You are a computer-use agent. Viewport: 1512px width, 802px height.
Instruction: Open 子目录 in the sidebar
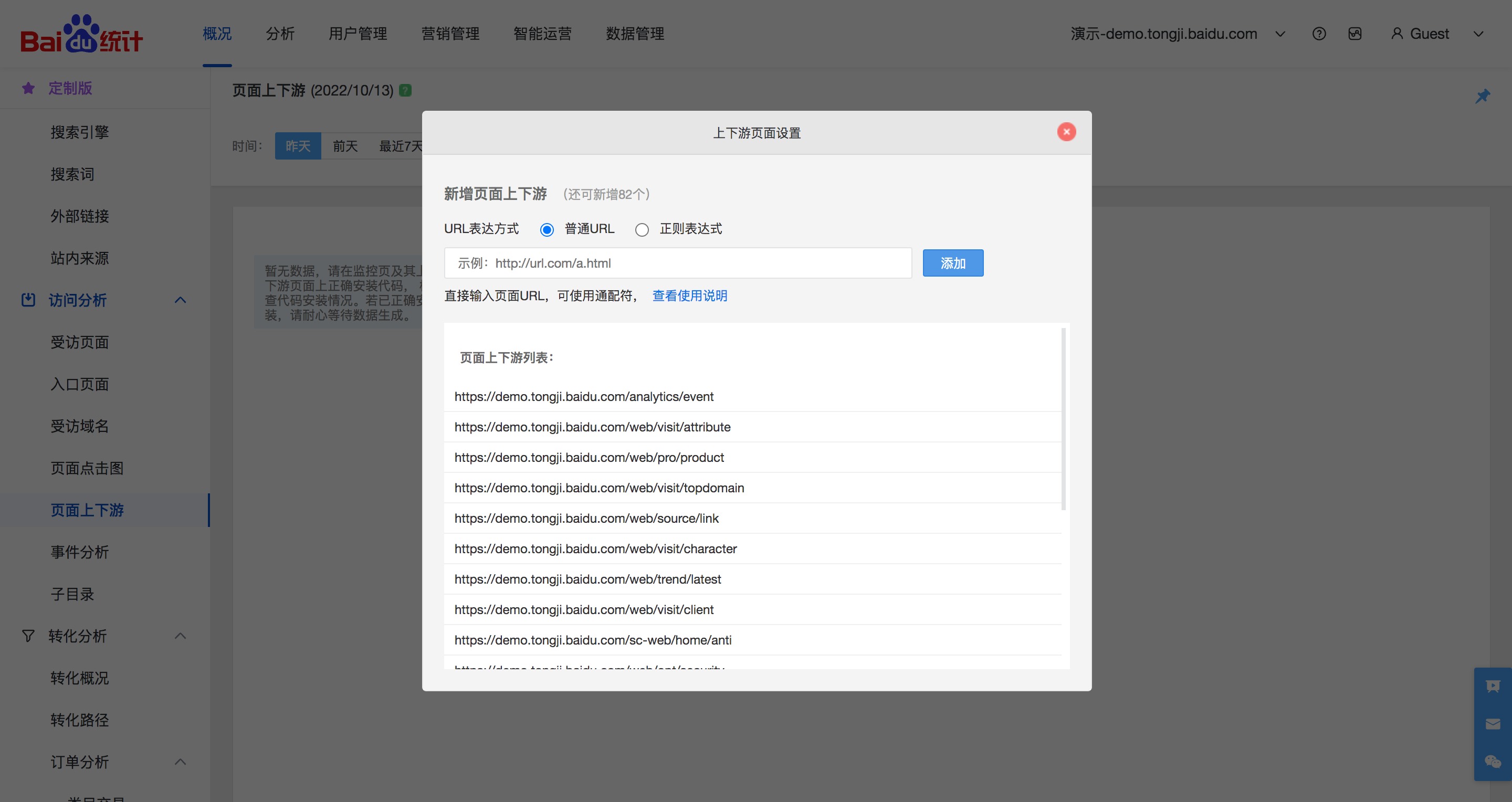click(x=72, y=594)
